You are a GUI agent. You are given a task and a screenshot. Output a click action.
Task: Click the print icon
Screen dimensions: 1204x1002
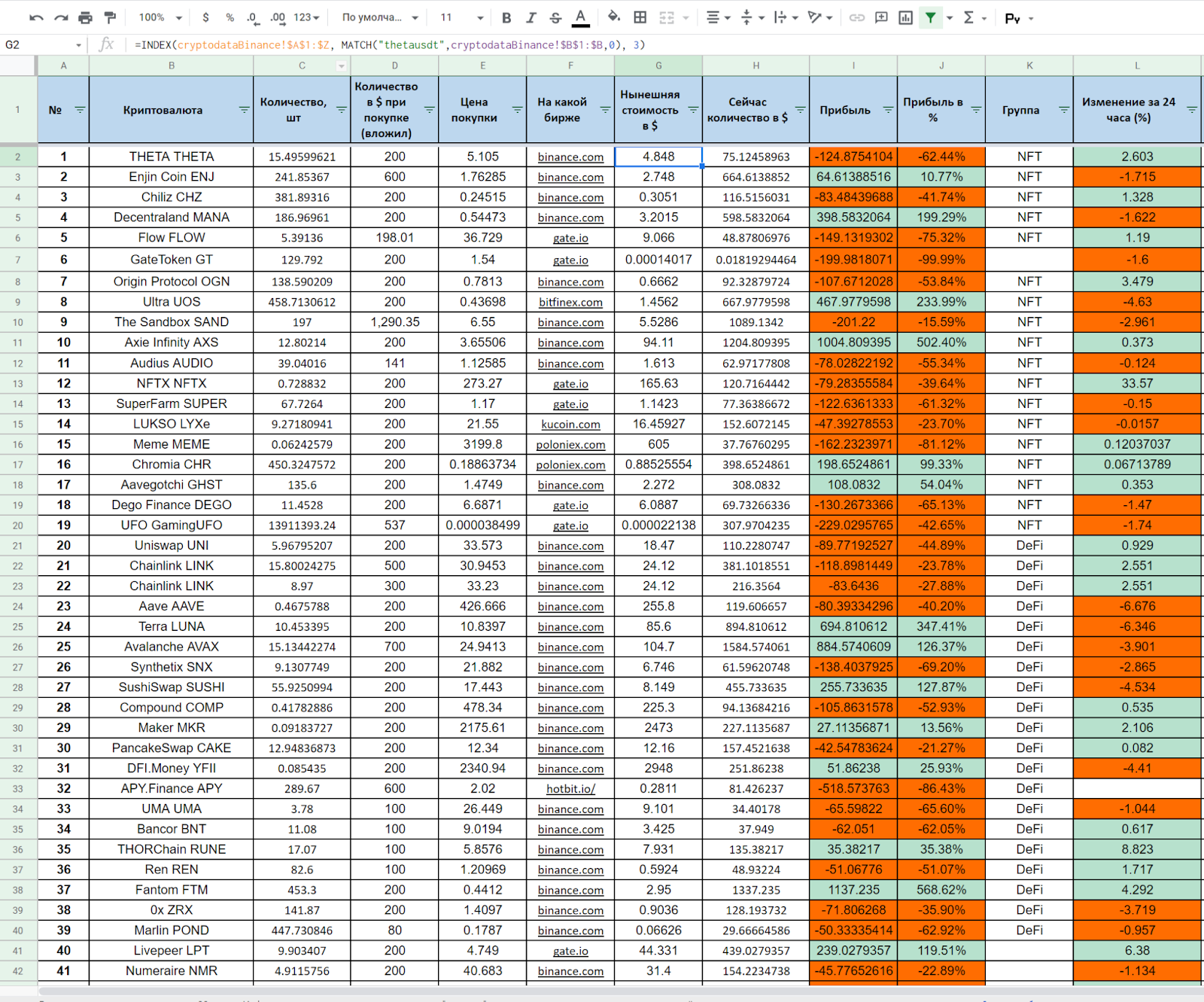pos(86,17)
